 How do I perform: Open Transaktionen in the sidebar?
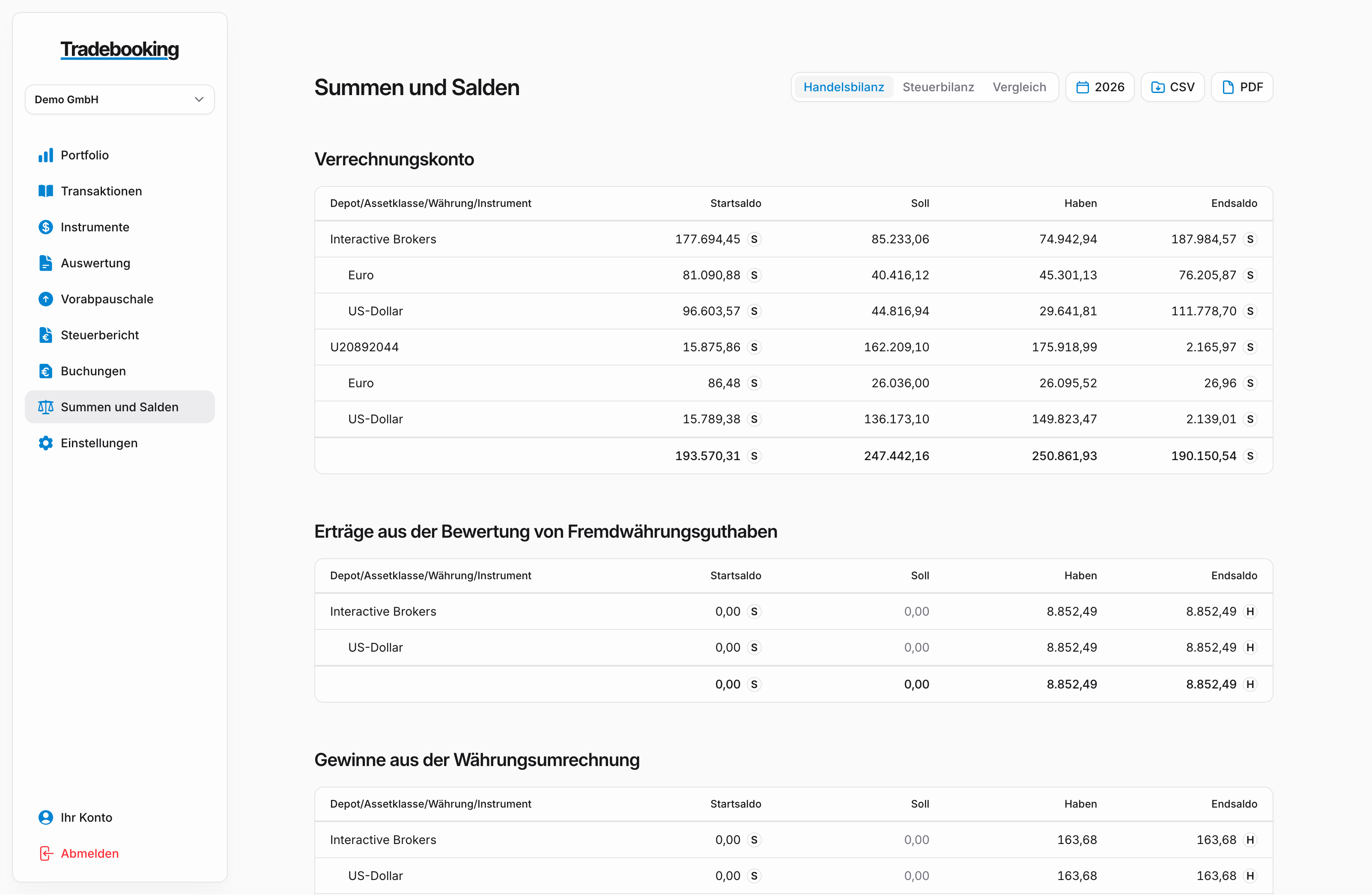pos(120,191)
